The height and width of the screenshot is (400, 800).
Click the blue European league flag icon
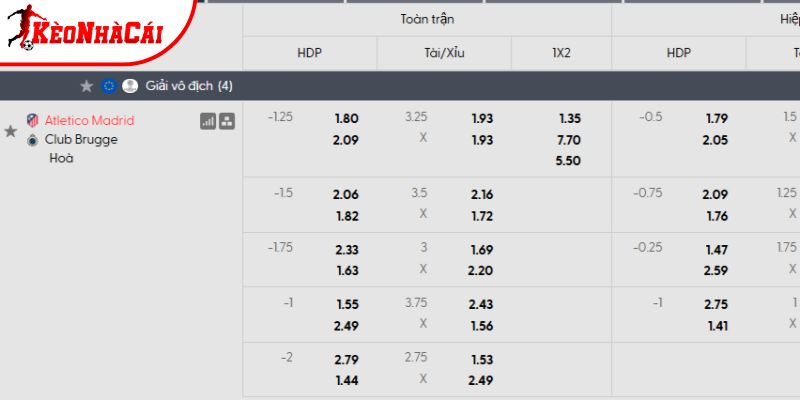tap(108, 86)
